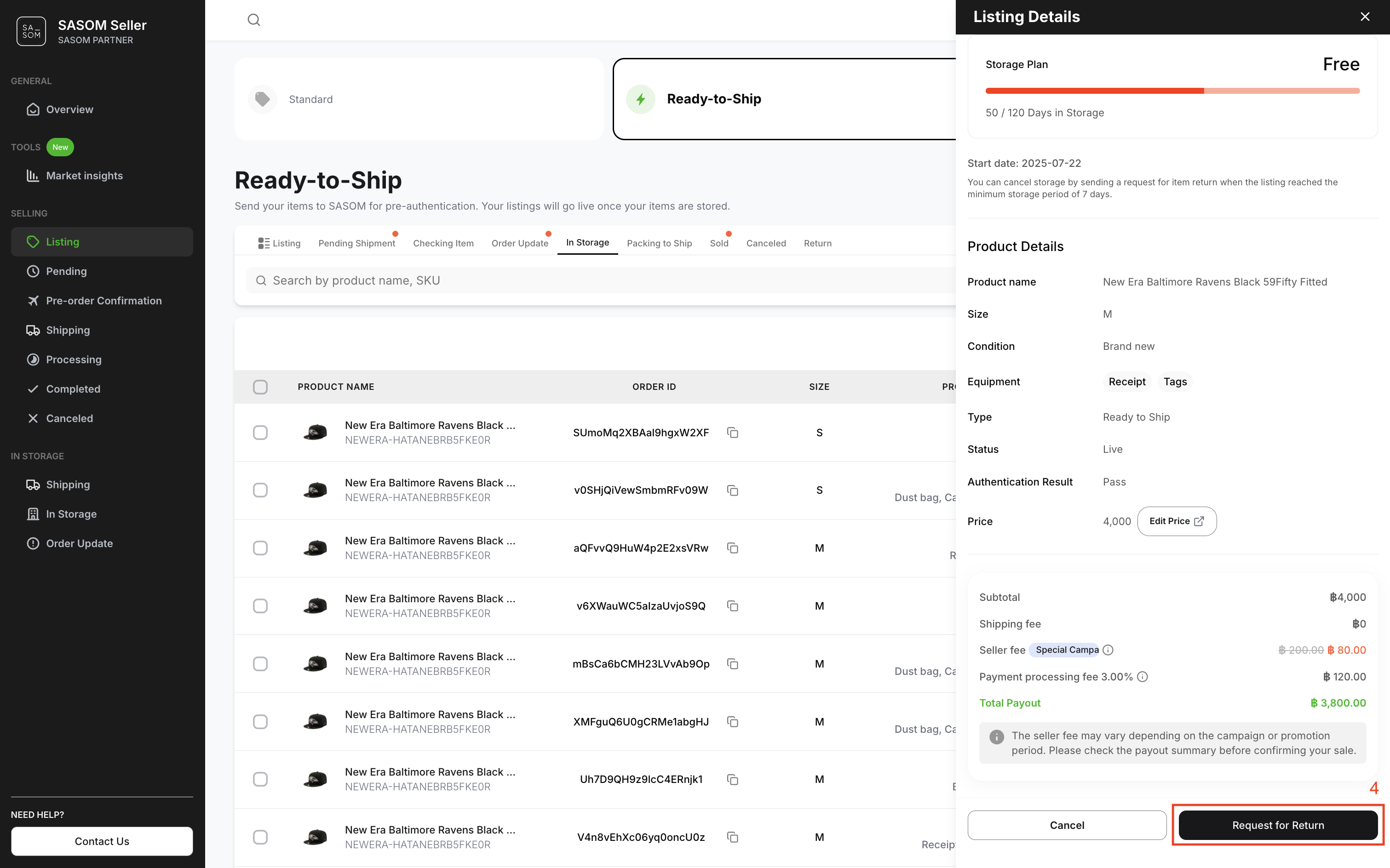The height and width of the screenshot is (868, 1390).
Task: Toggle the select-all checkbox in table header
Action: click(x=260, y=387)
